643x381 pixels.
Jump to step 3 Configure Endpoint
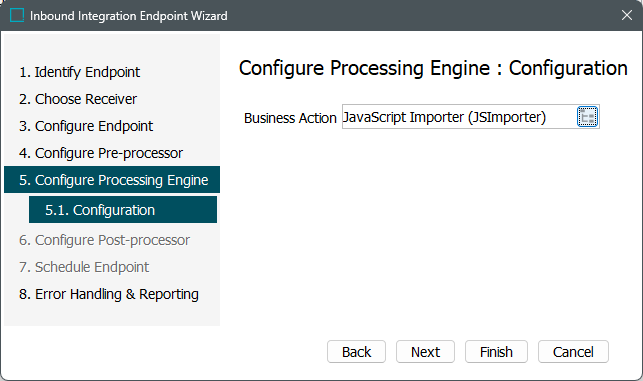pyautogui.click(x=86, y=126)
